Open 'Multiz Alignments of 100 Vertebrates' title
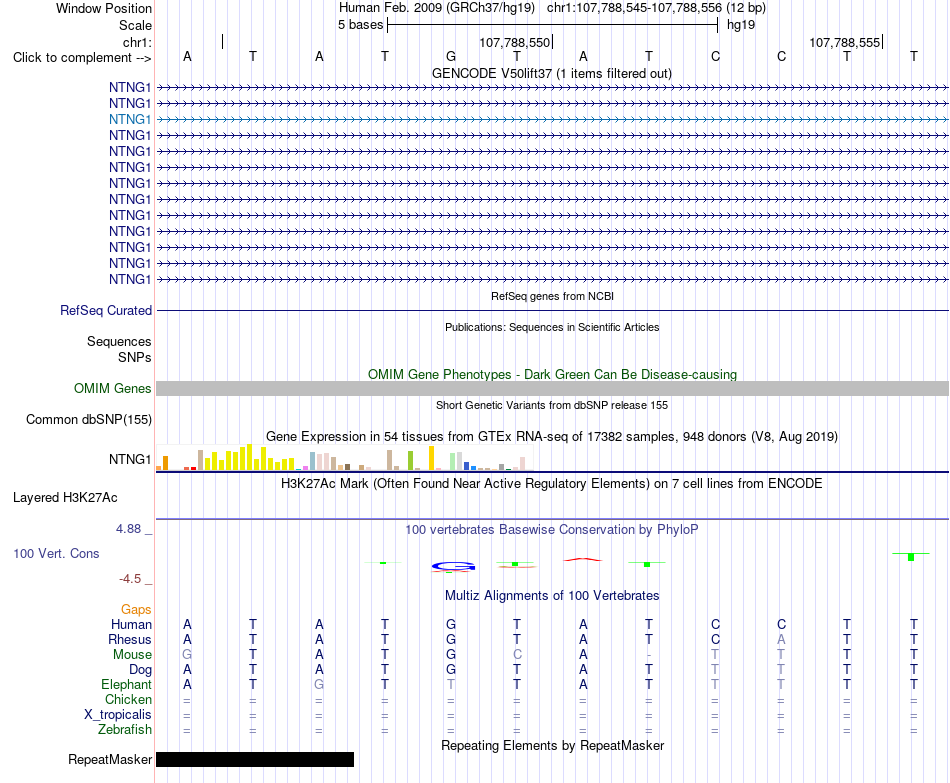The height and width of the screenshot is (783, 950). [552, 596]
